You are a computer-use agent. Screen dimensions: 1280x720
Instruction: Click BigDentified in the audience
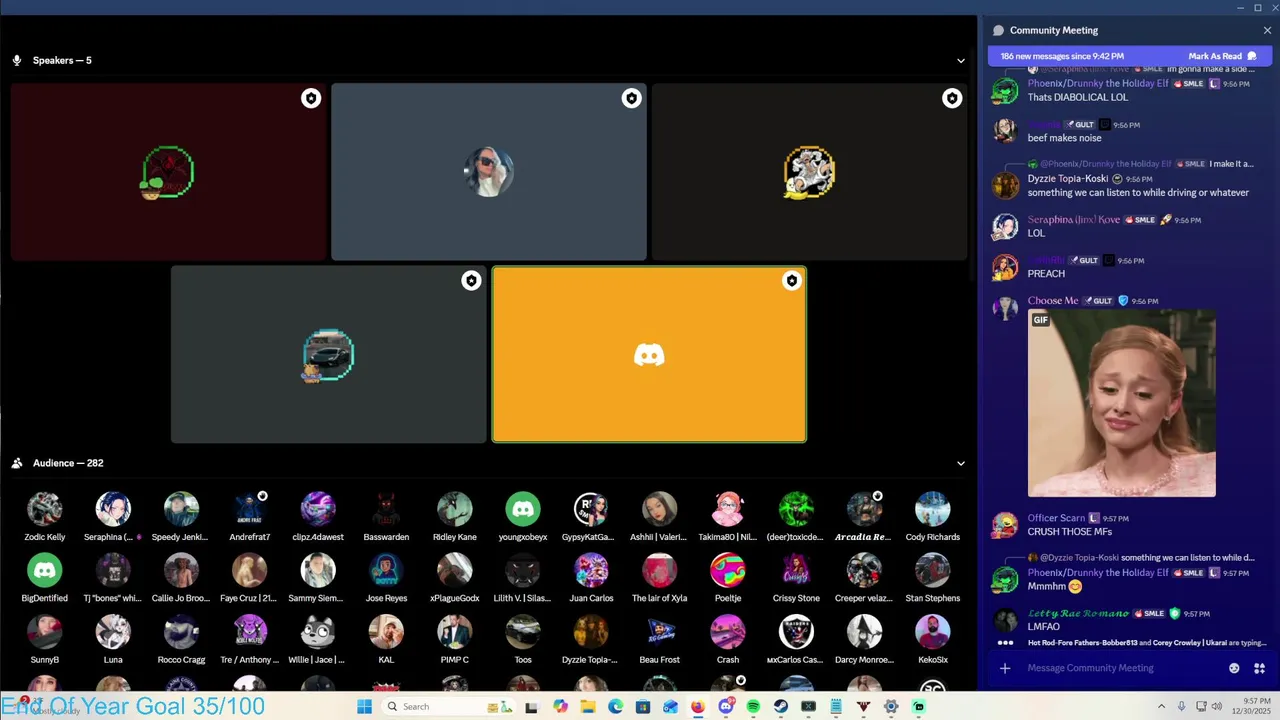coord(45,578)
